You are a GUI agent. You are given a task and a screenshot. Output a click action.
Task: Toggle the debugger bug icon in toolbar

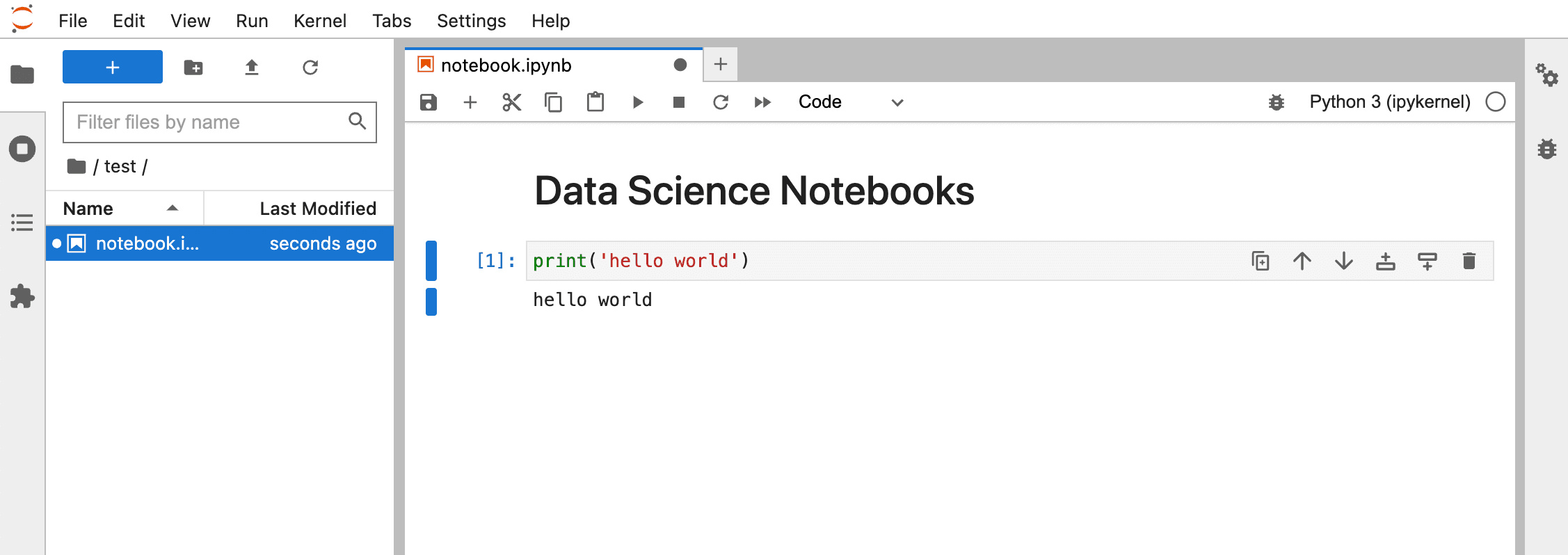coord(1276,102)
